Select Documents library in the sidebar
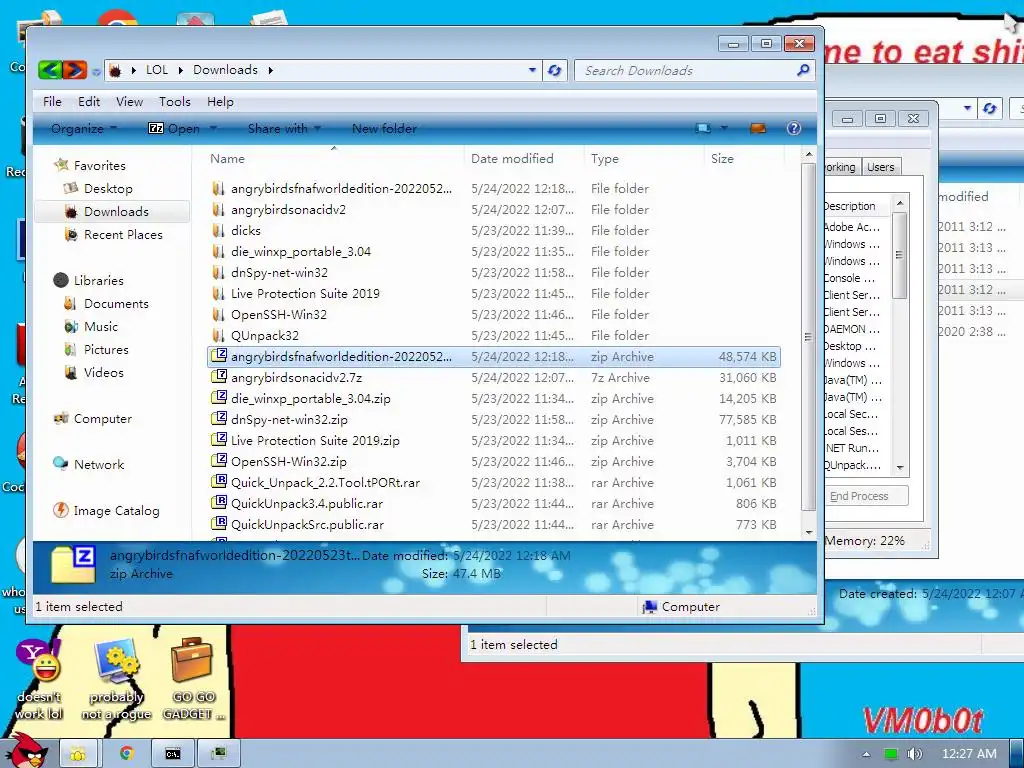Image resolution: width=1024 pixels, height=768 pixels. coord(116,304)
